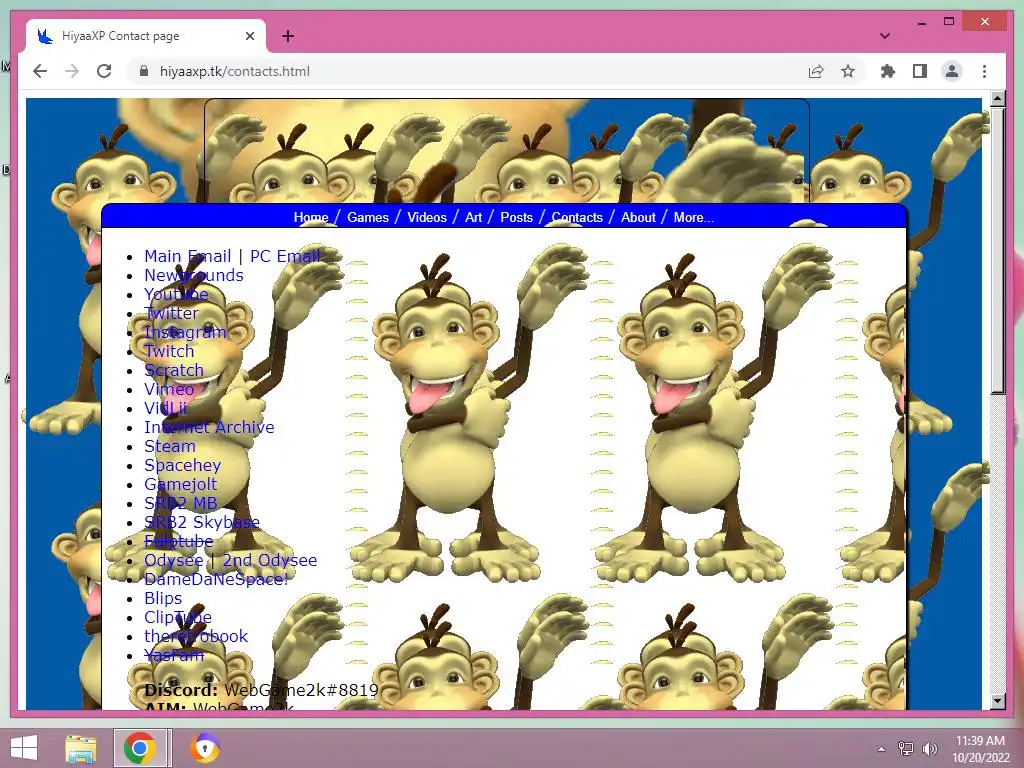
Task: Expand the tab search chevron
Action: (x=885, y=36)
